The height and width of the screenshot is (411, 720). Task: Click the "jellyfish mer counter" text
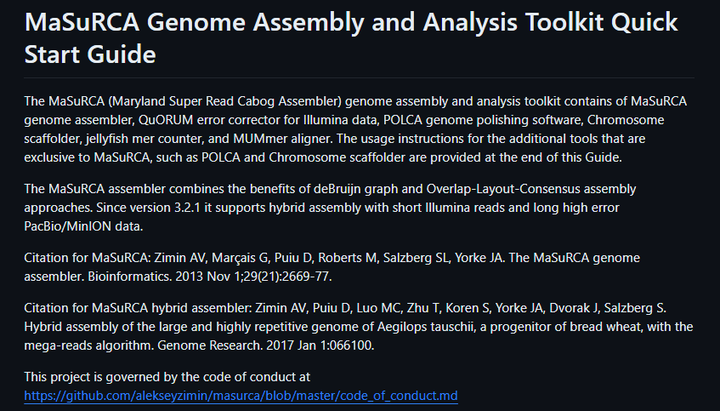coord(161,138)
